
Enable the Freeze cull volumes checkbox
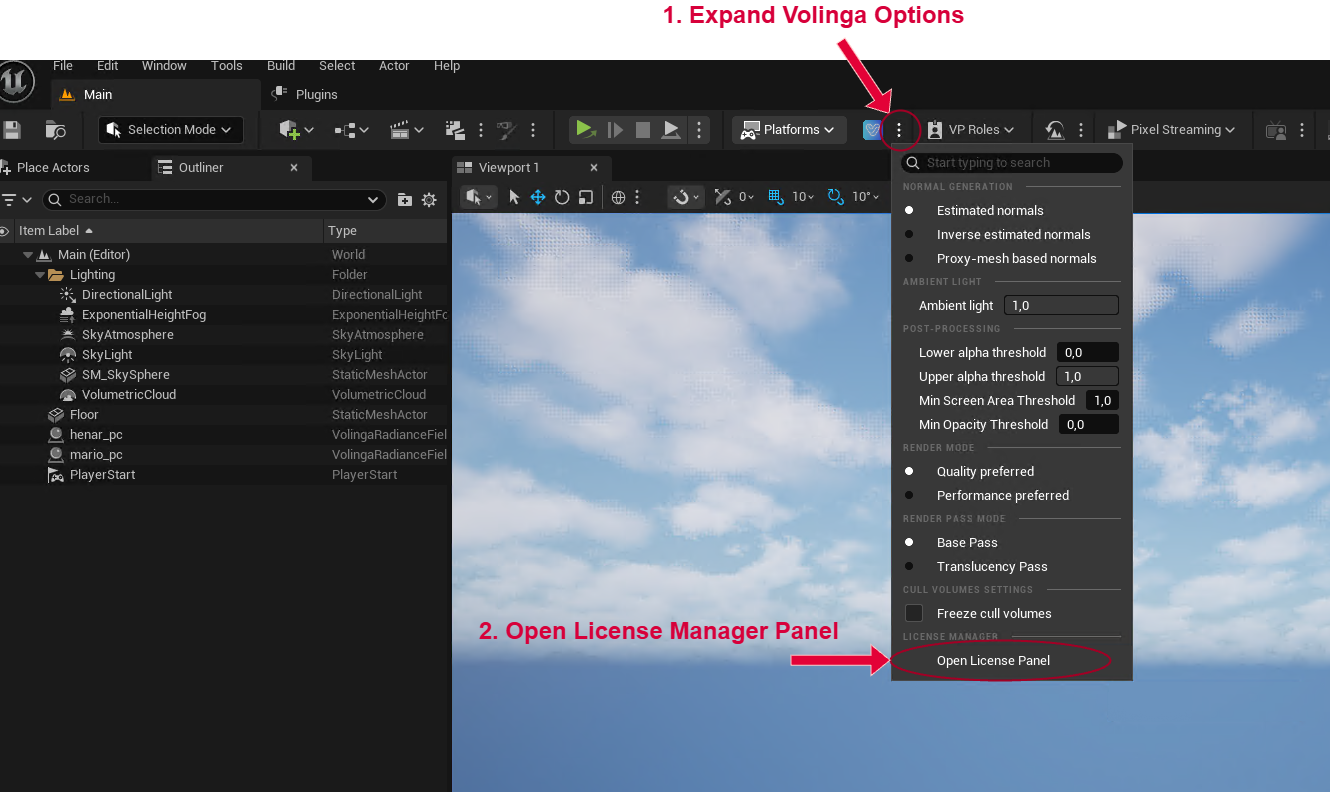tap(914, 613)
